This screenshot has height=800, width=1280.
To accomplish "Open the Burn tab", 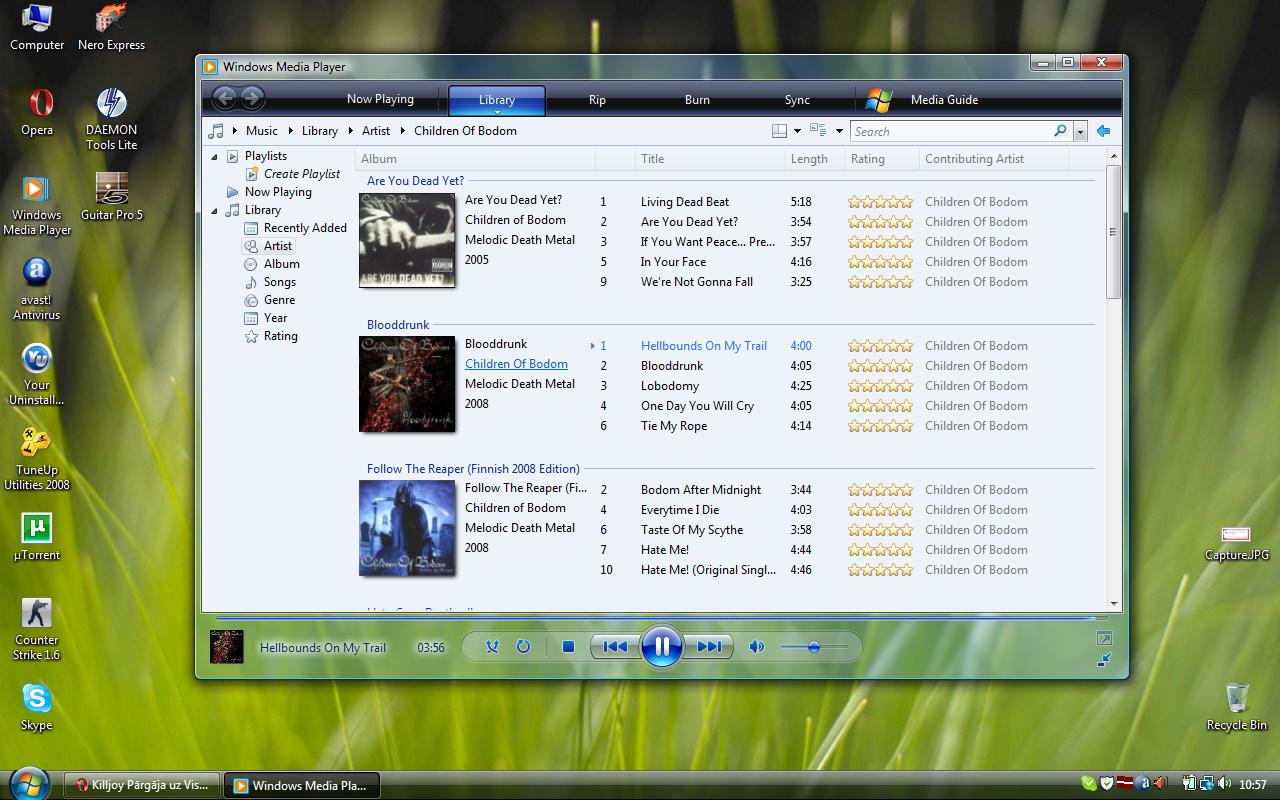I will click(x=697, y=100).
